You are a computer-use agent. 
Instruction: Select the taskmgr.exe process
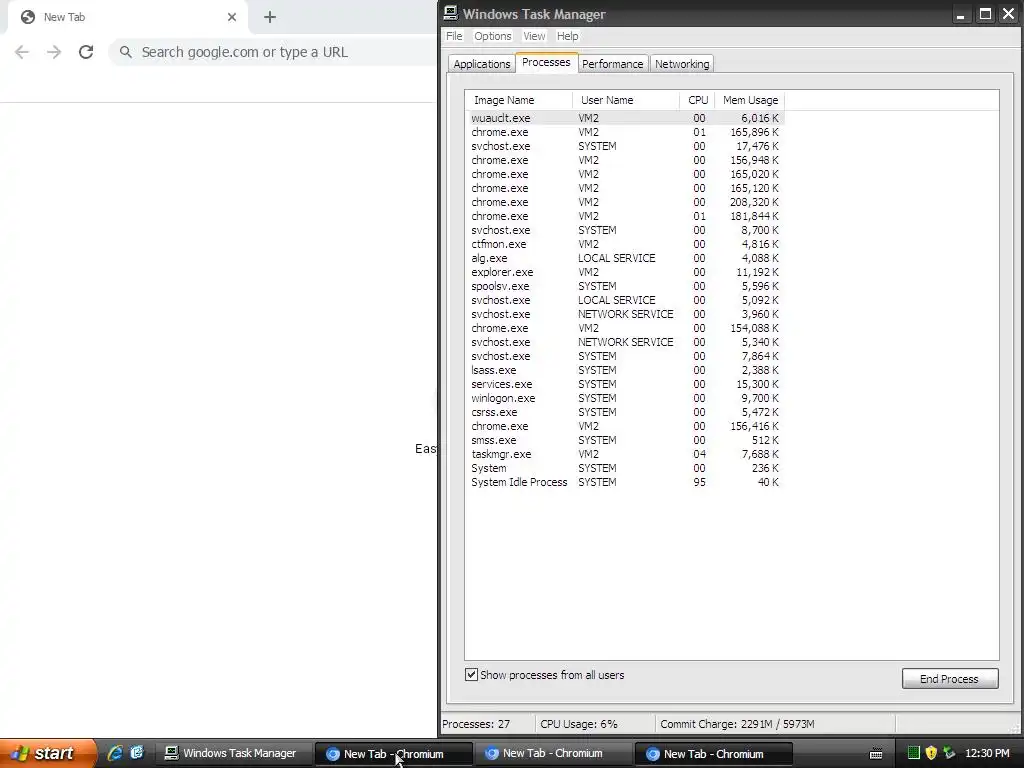(625, 455)
